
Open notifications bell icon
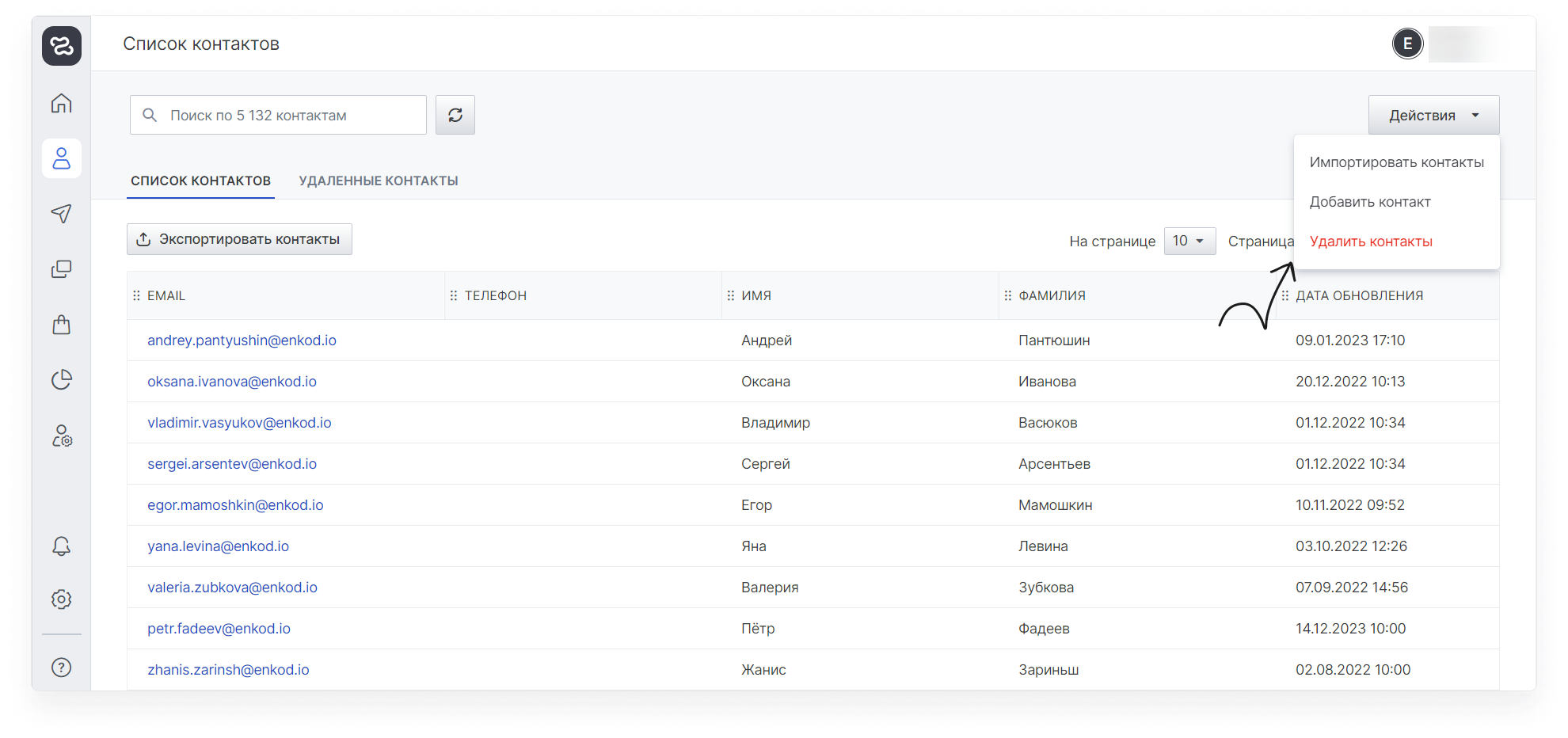tap(62, 546)
